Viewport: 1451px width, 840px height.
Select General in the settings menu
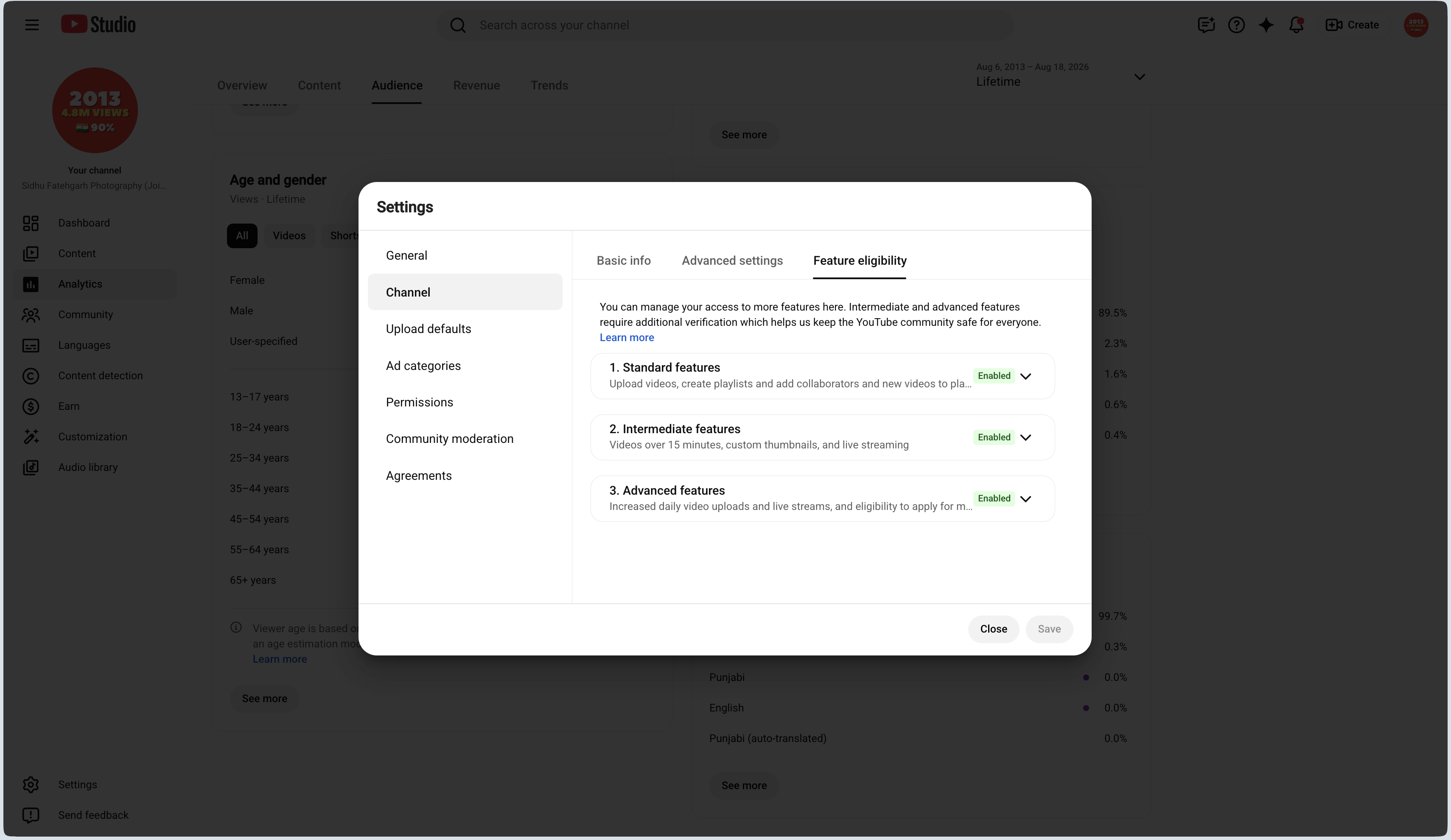(x=465, y=255)
